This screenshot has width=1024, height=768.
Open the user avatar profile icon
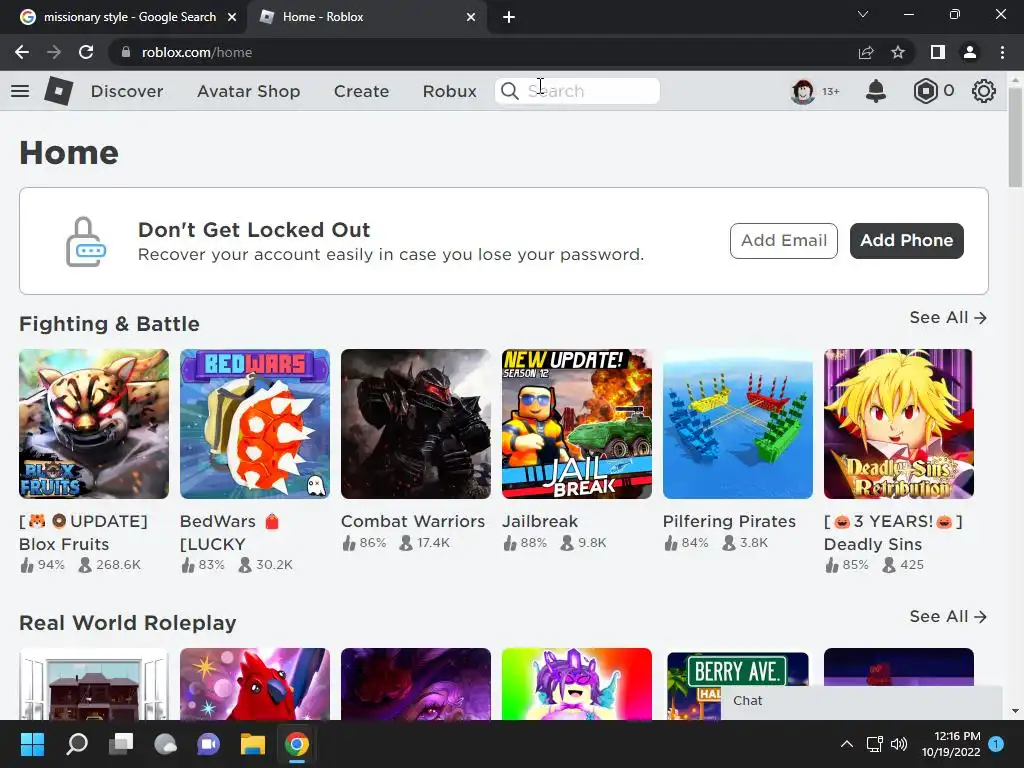click(803, 91)
